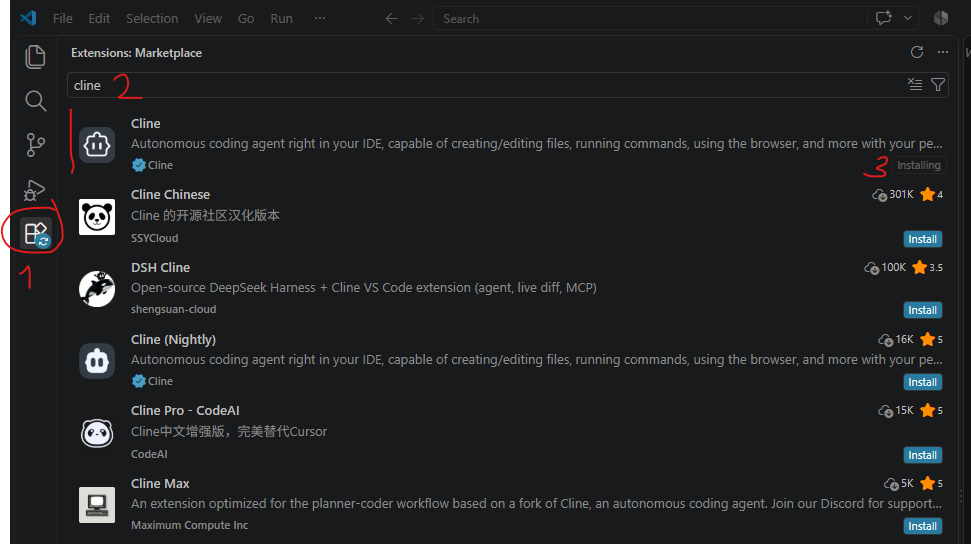Click the 301K download count
The height and width of the screenshot is (544, 971).
click(894, 195)
